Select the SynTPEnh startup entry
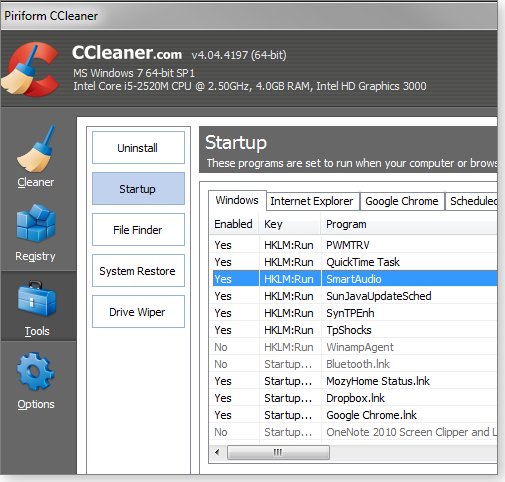 353,313
